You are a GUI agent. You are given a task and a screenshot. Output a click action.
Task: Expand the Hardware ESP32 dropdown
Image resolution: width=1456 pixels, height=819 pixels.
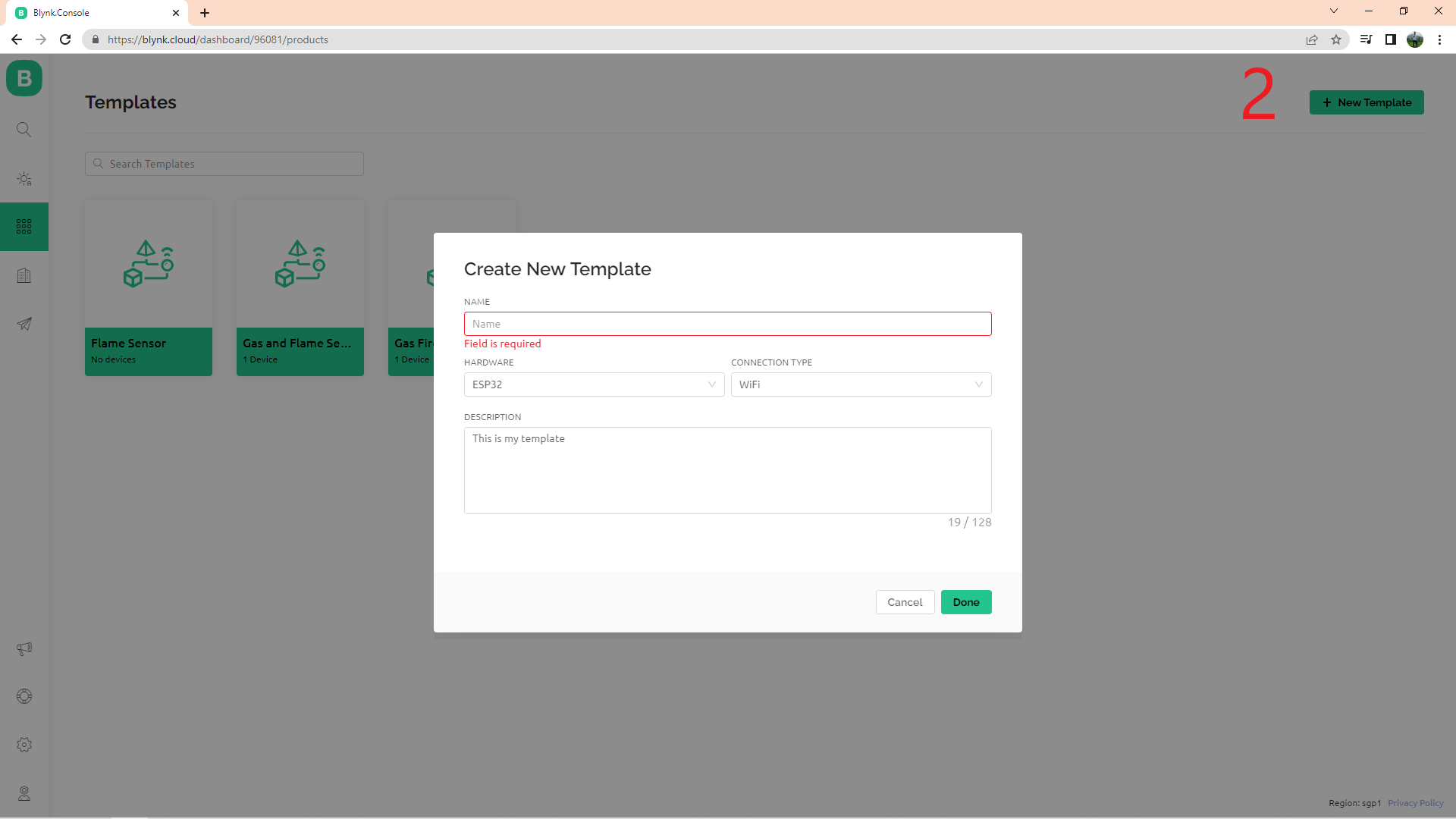click(594, 384)
